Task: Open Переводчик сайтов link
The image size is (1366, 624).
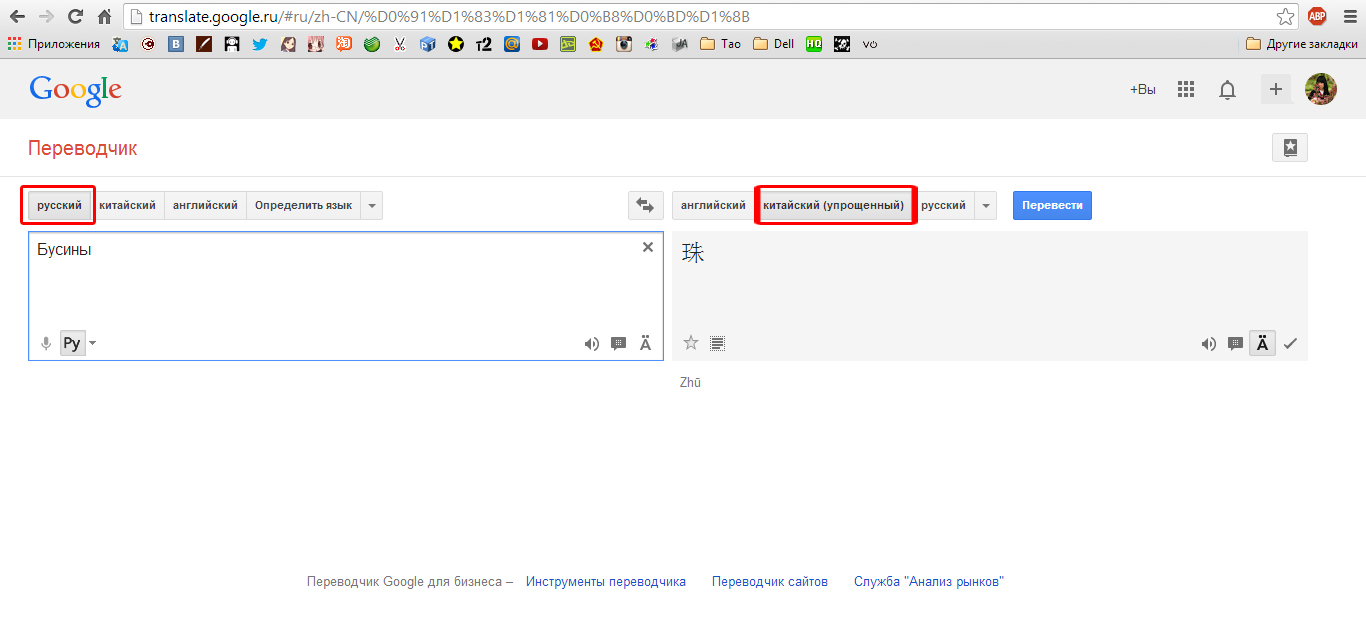Action: coord(770,581)
